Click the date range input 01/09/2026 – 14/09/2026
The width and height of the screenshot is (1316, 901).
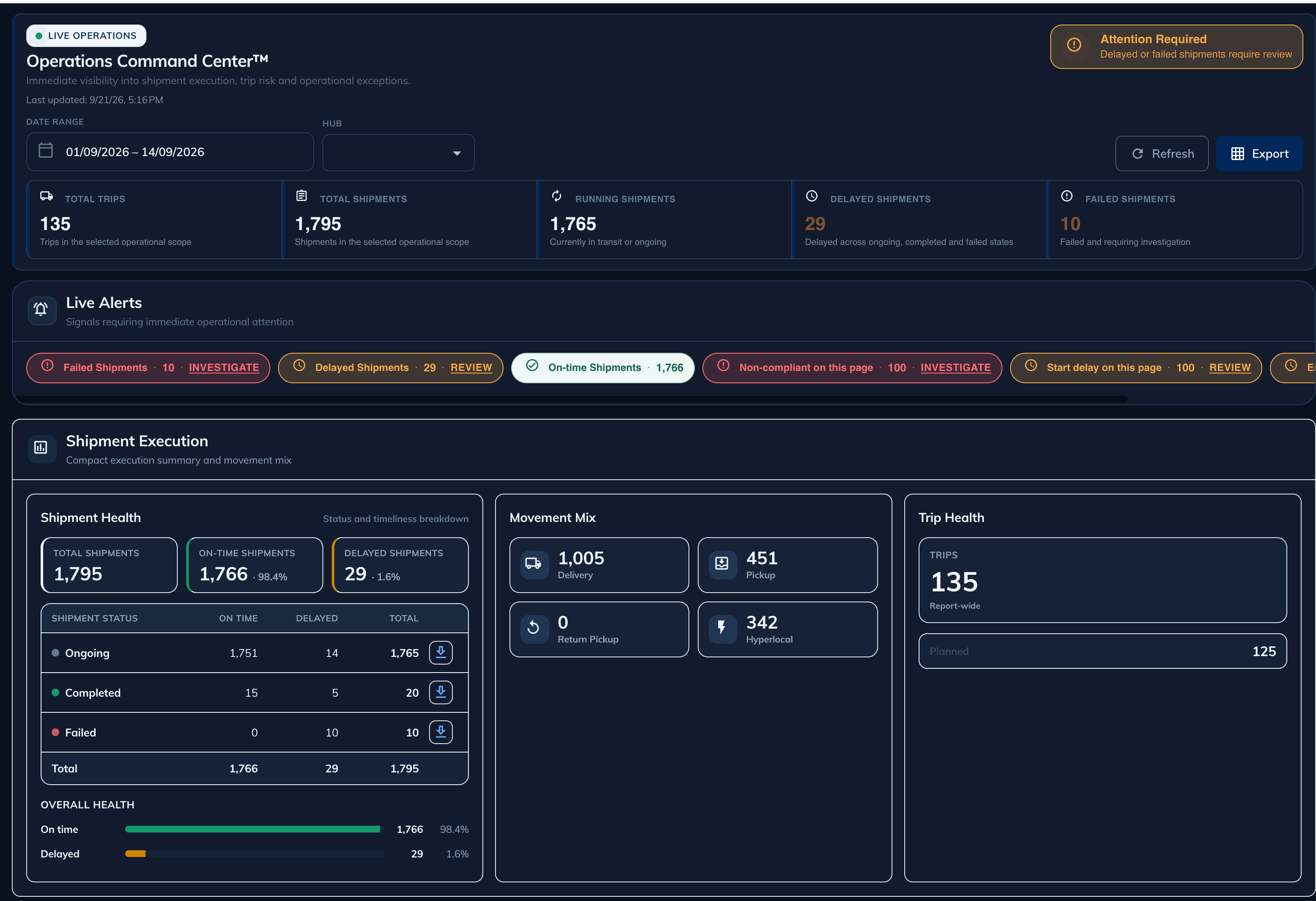point(170,152)
